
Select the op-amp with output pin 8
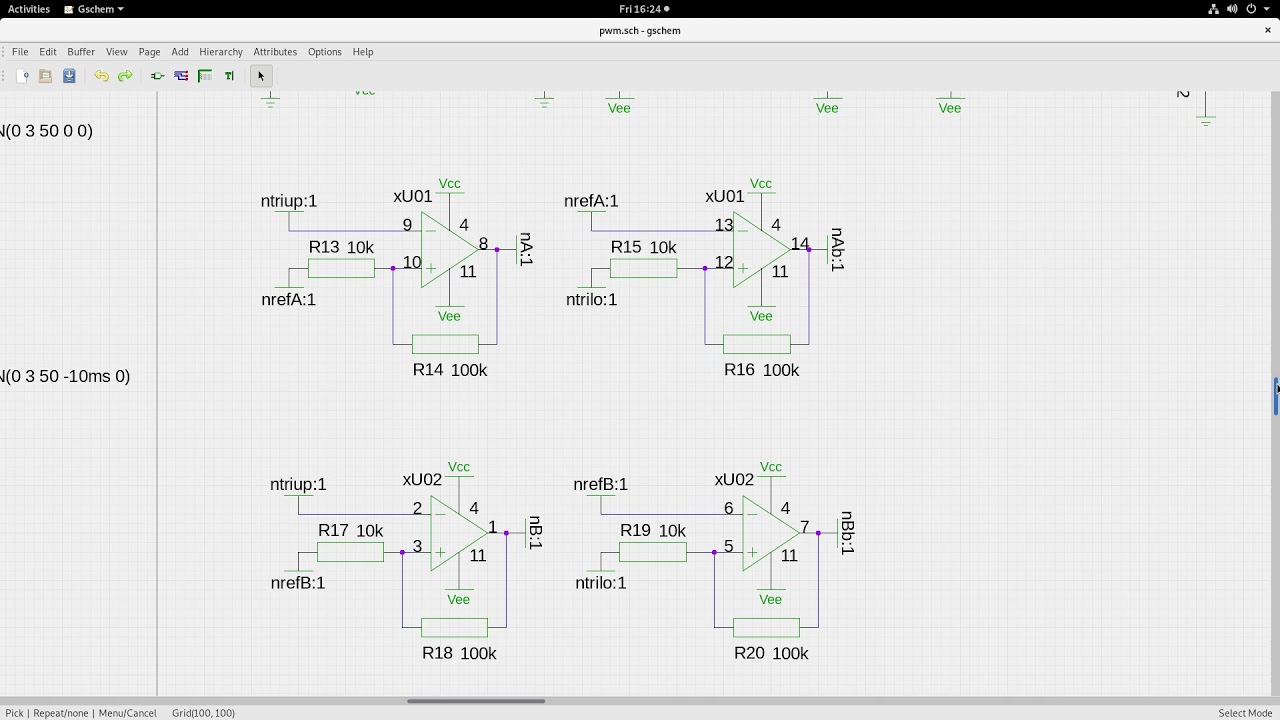(x=449, y=250)
